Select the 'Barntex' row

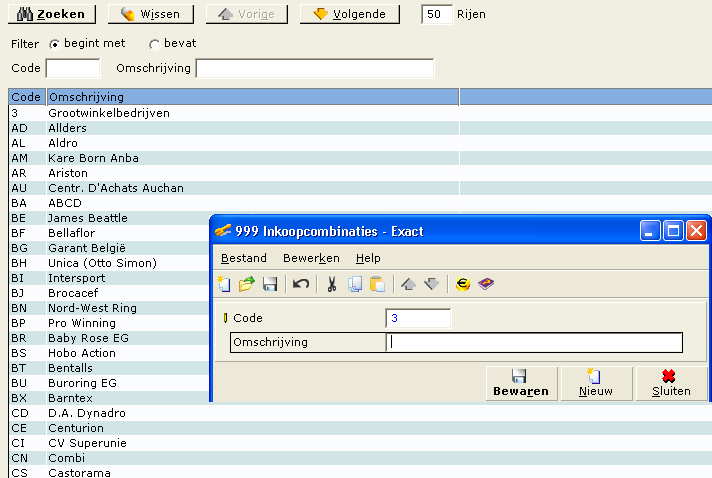click(x=109, y=398)
